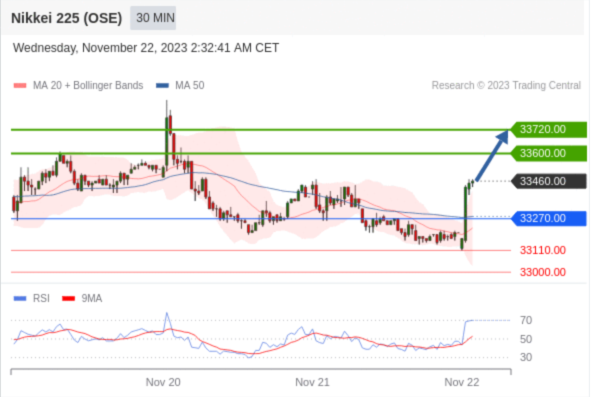The image size is (591, 397).
Task: Click the Nov 22 date marker
Action: [462, 382]
